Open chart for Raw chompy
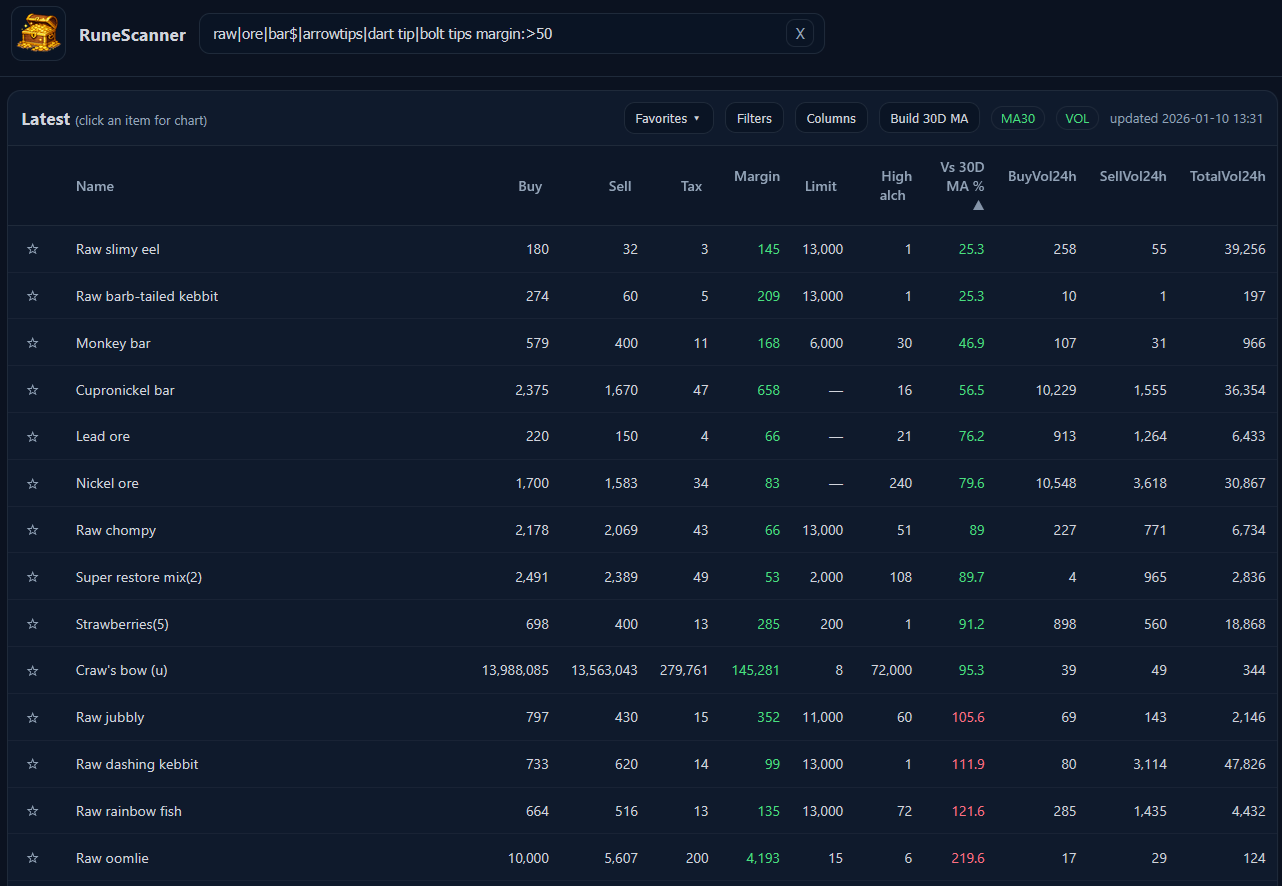1282x886 pixels. tap(116, 530)
